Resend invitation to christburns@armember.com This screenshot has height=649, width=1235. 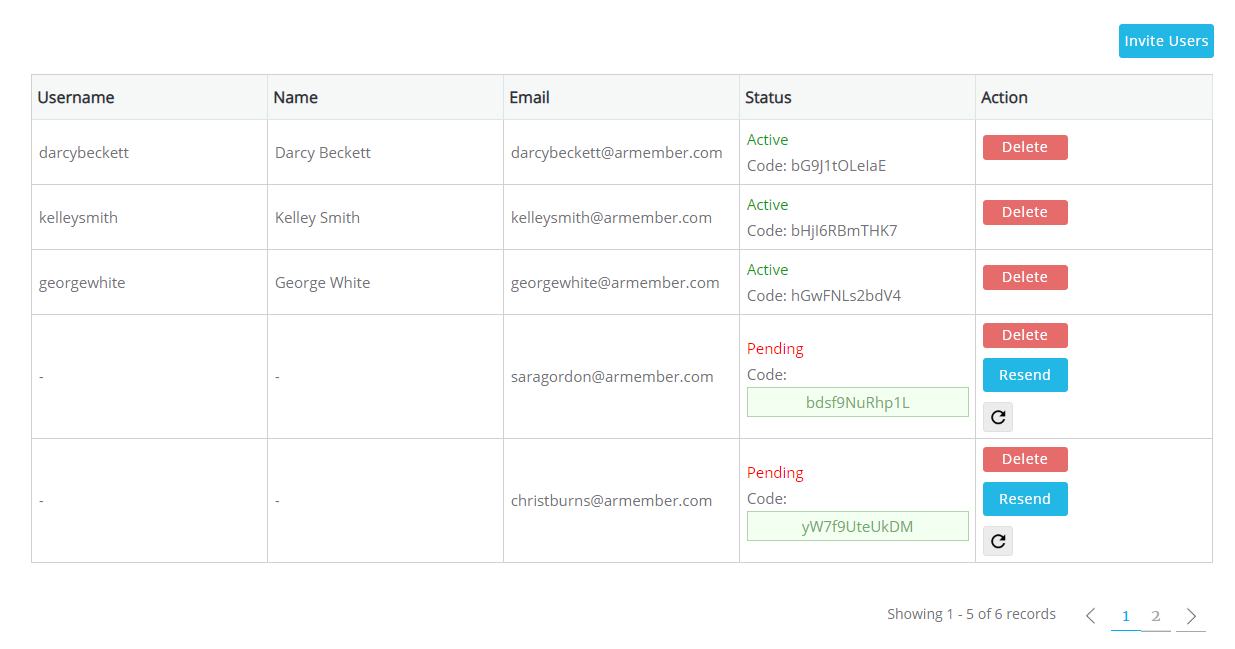[1025, 499]
